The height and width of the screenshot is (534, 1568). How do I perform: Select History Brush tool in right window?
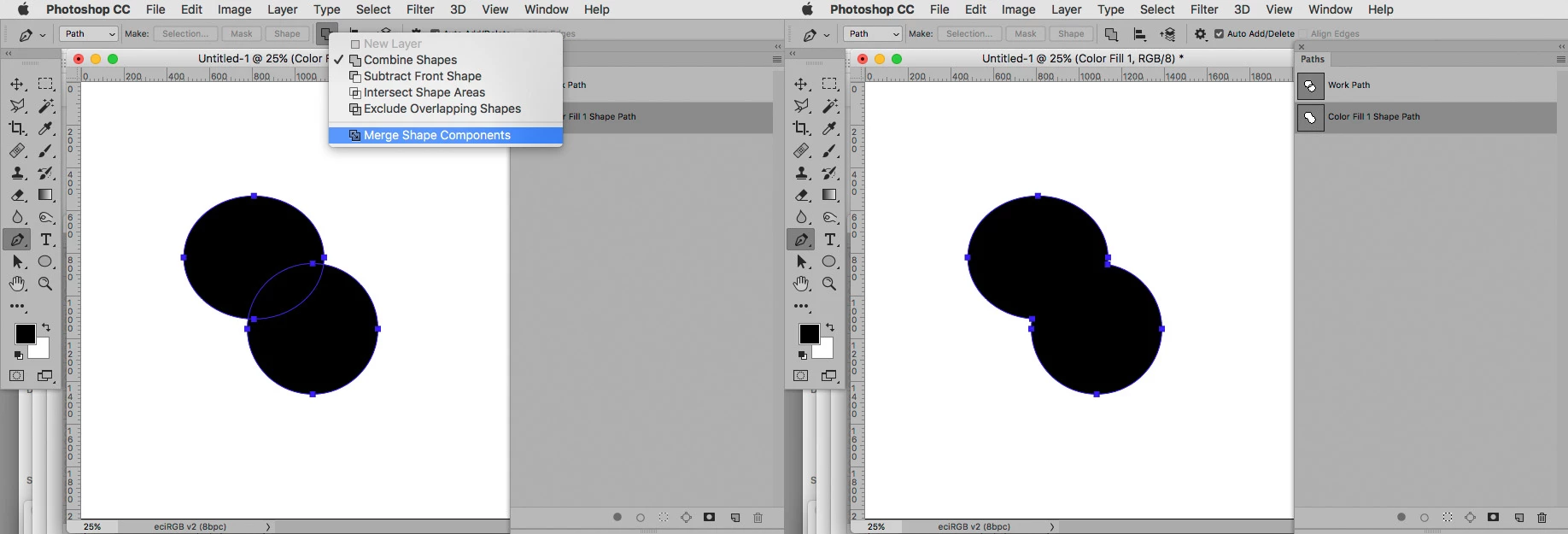pos(830,173)
